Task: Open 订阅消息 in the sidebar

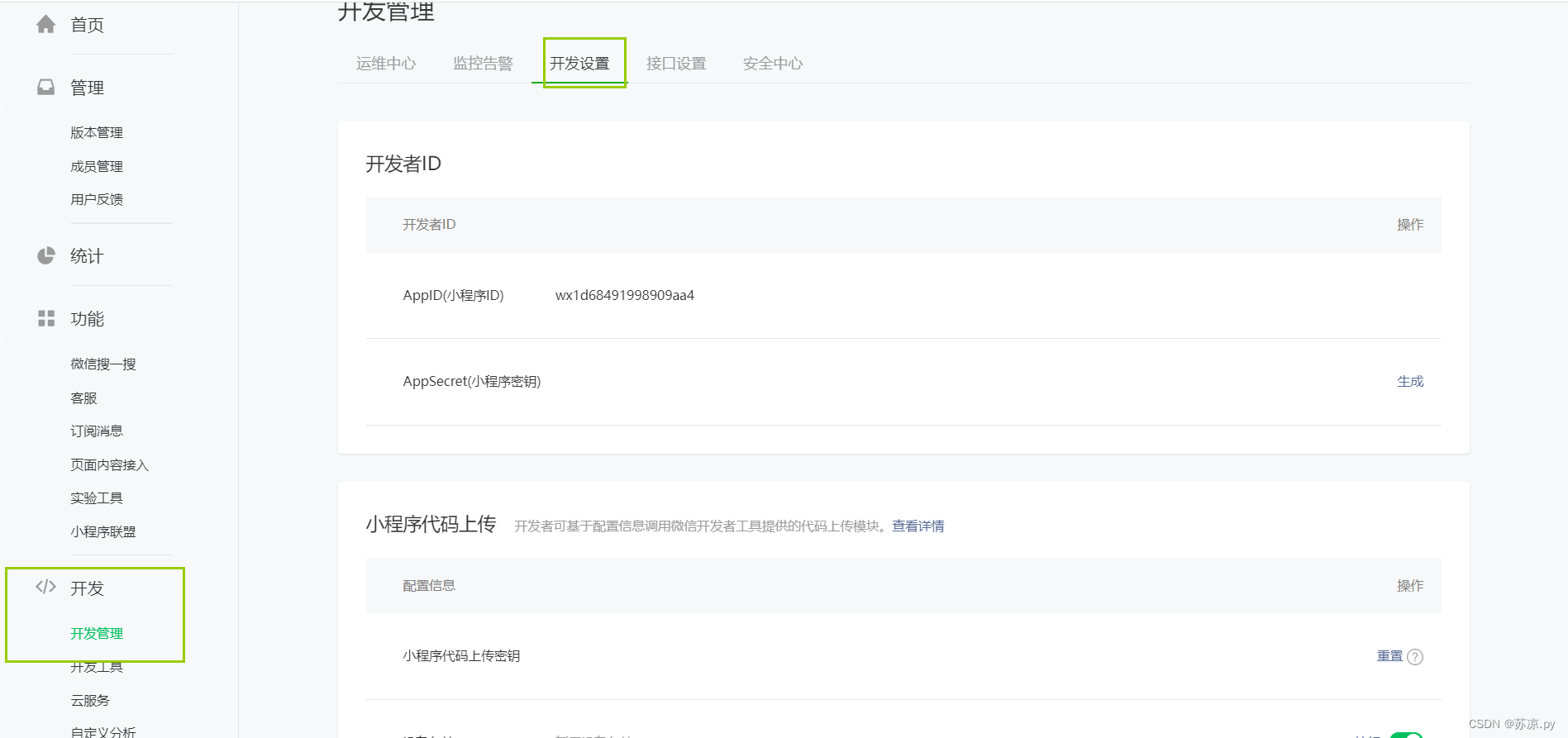Action: [x=97, y=431]
